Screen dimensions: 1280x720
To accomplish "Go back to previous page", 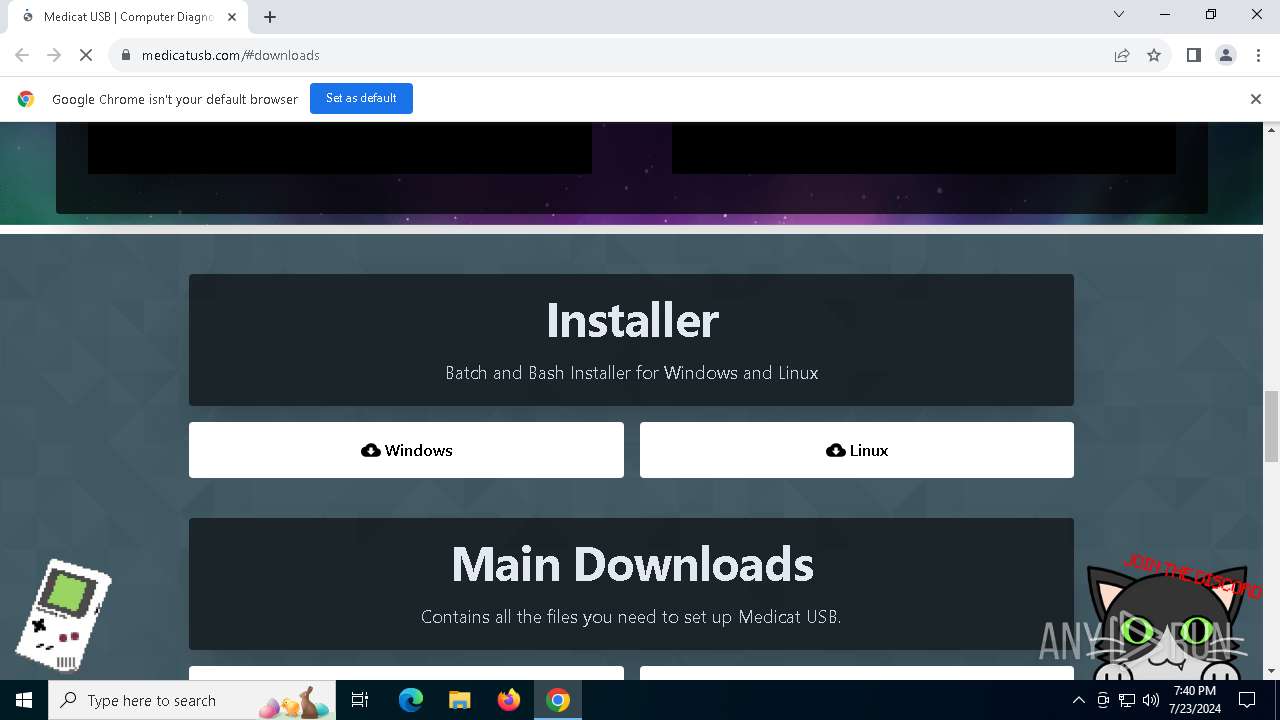I will 22,55.
